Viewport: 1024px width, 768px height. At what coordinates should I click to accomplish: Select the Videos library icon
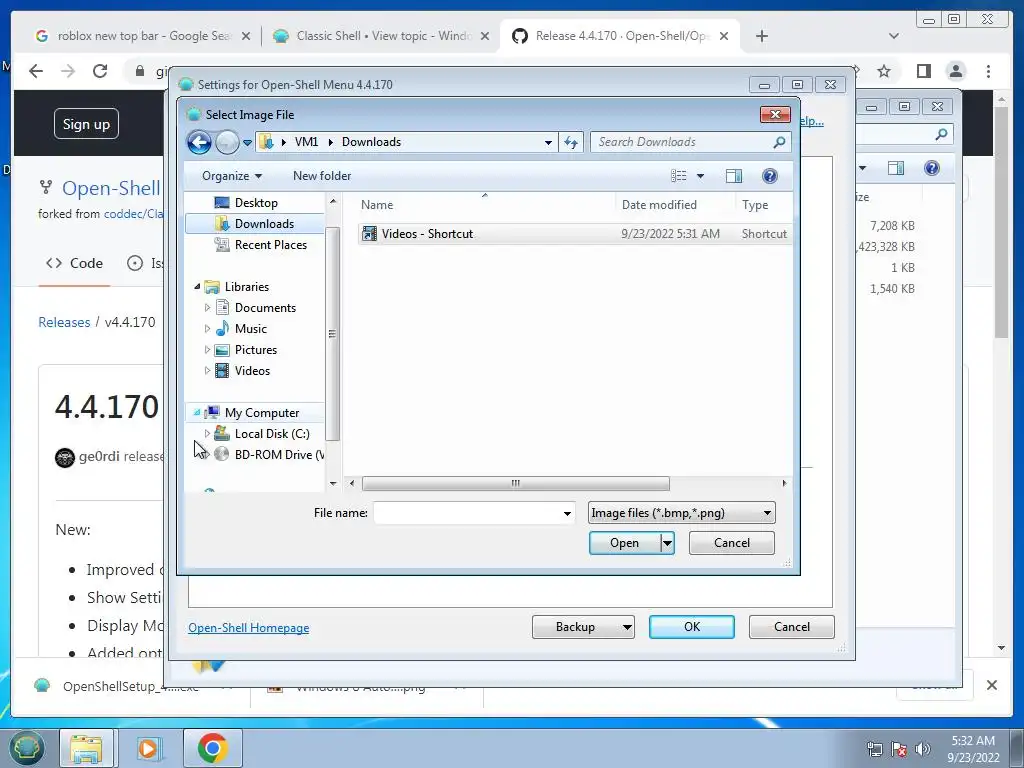pos(222,370)
